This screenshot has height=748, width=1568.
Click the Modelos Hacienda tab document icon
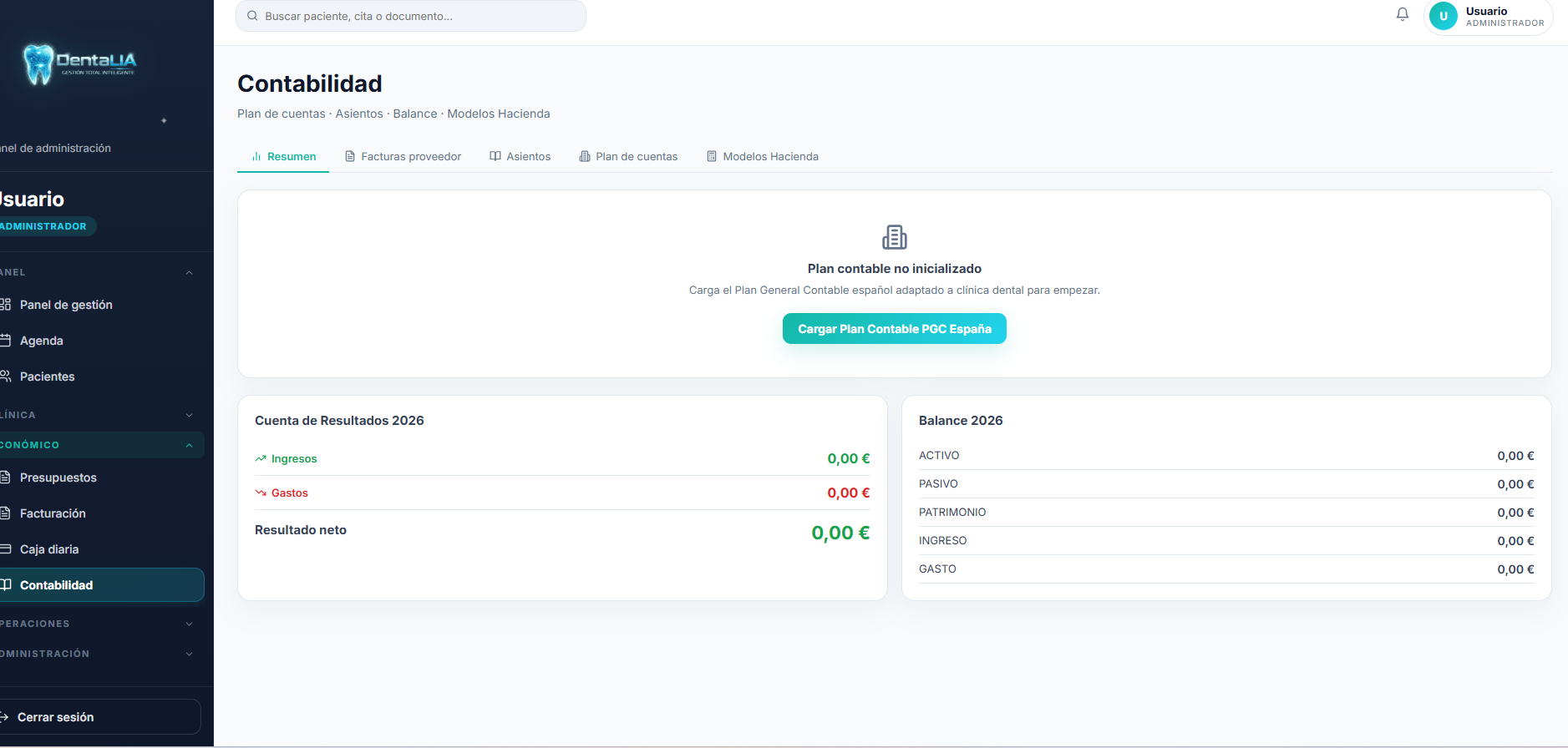712,156
